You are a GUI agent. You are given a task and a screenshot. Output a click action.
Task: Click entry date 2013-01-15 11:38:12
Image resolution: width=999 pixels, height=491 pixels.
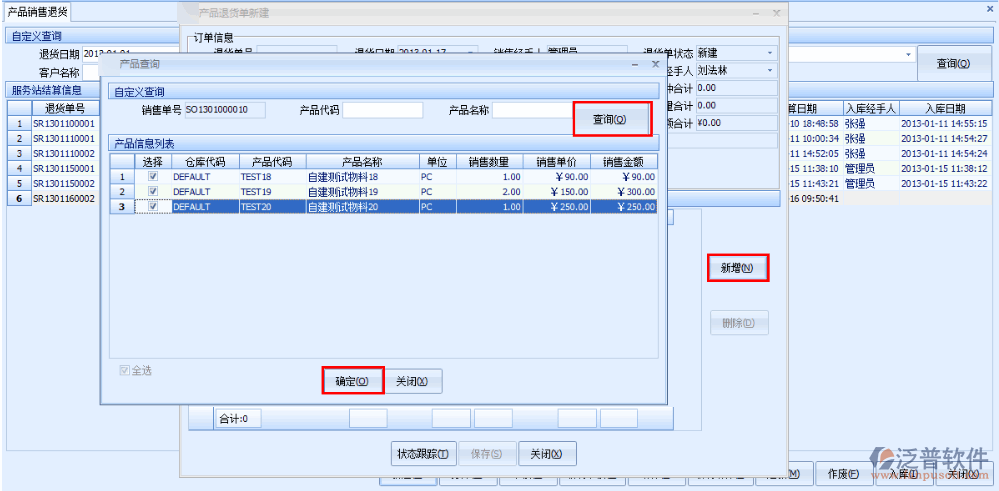(x=945, y=169)
